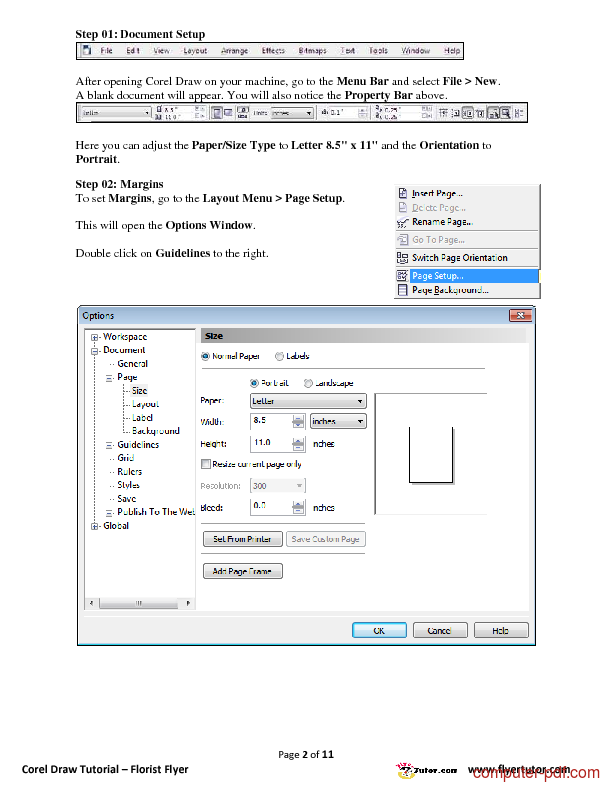Click Save Custom Page button

point(326,539)
